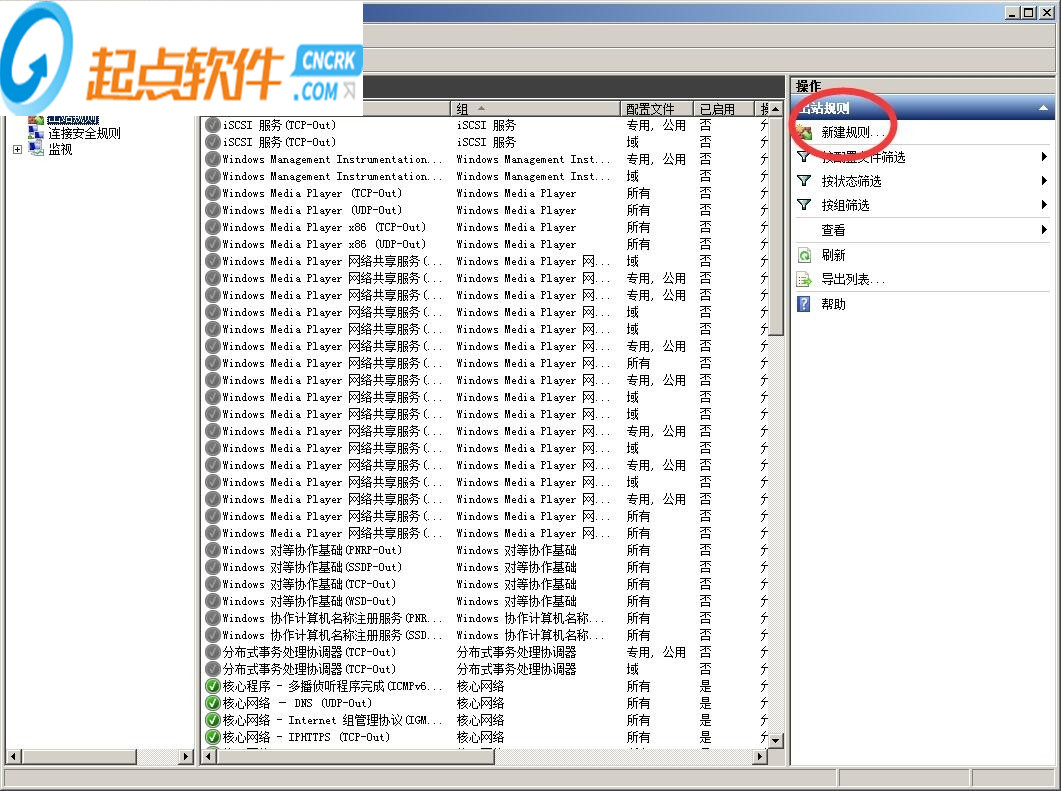Screen dimensions: 1061x791
Task: Click the Refresh (刷新) icon
Action: (x=804, y=255)
